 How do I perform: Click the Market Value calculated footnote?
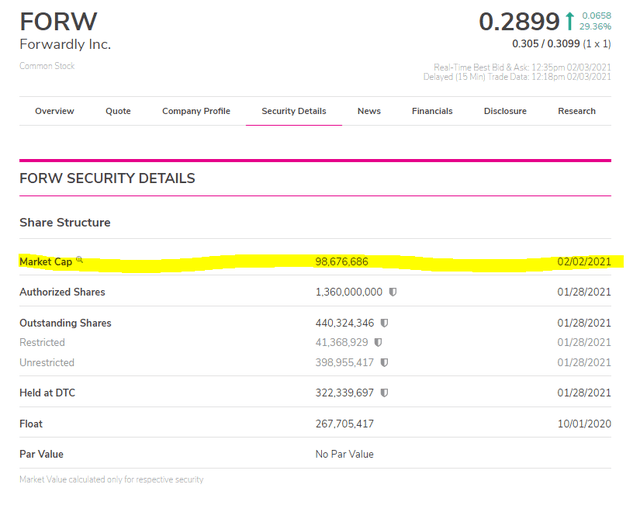coord(111,479)
